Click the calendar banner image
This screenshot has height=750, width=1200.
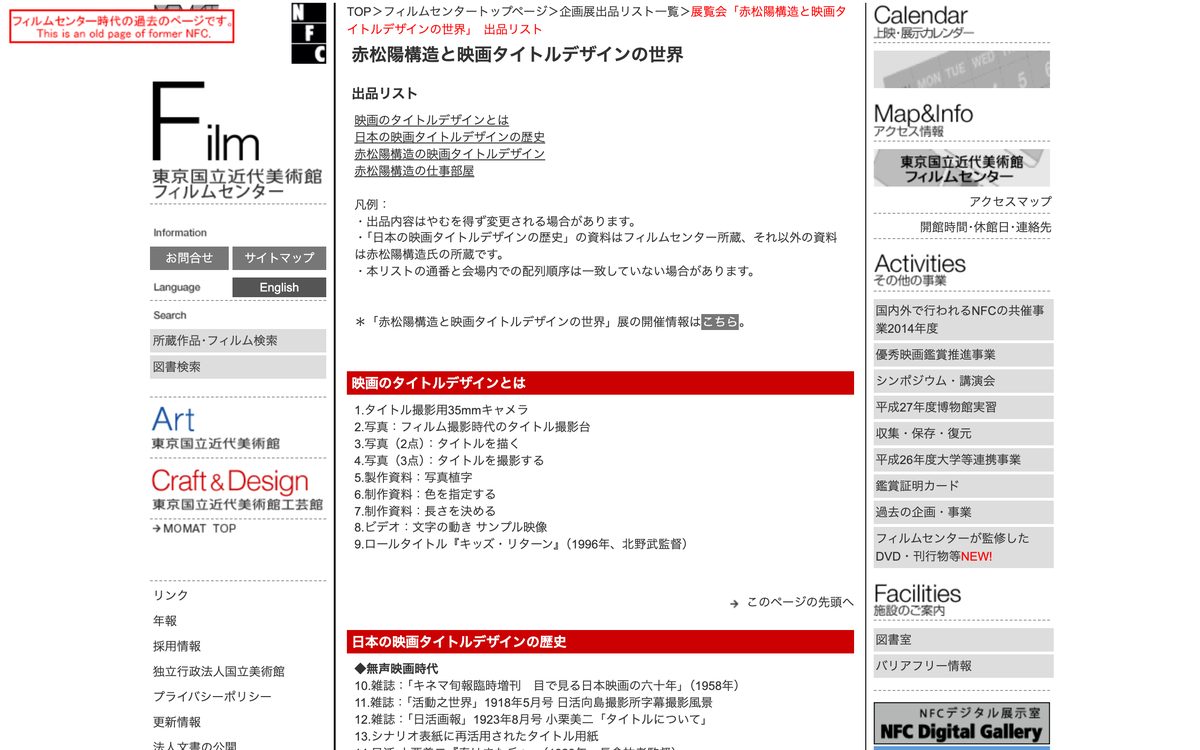961,69
